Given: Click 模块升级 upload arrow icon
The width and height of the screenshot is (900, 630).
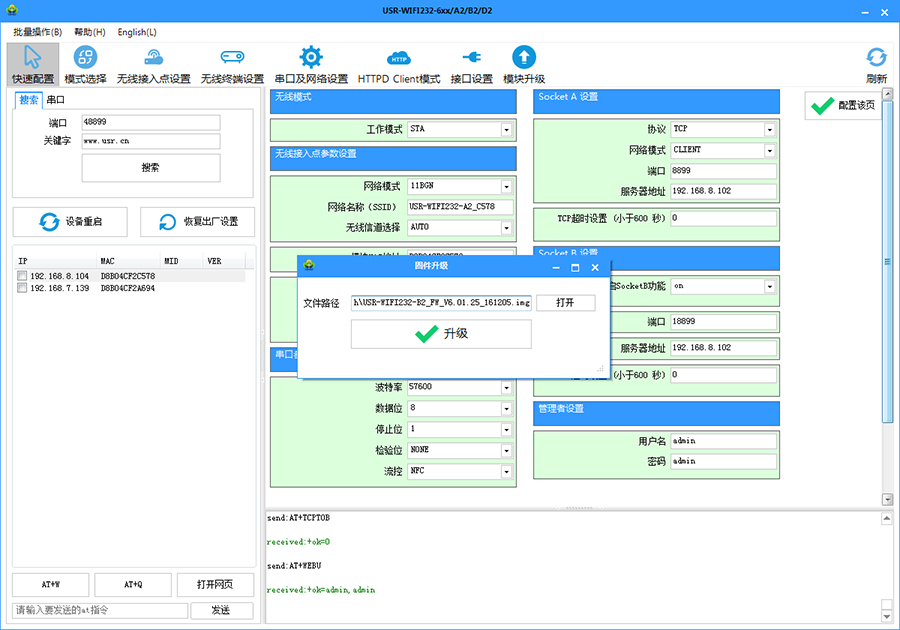Looking at the screenshot, I should pos(524,57).
